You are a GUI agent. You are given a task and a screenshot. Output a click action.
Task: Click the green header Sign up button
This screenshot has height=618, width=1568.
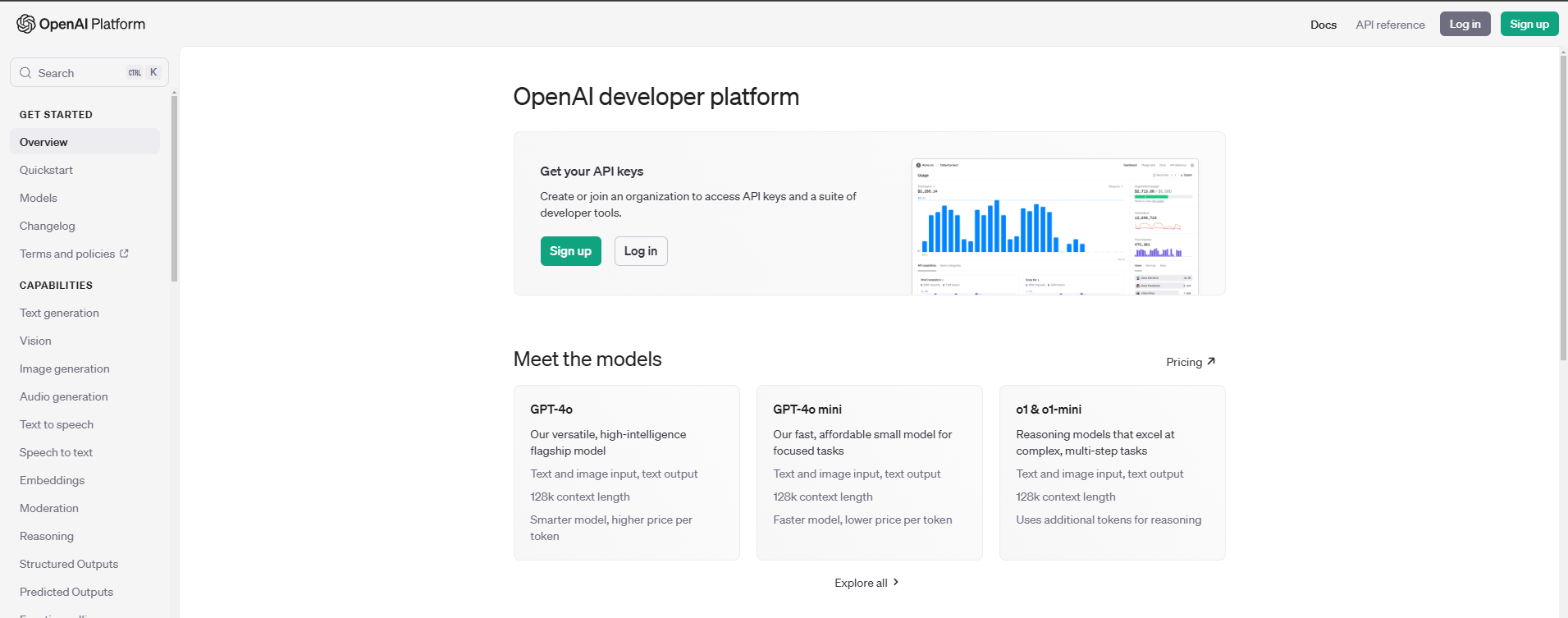coord(1529,24)
